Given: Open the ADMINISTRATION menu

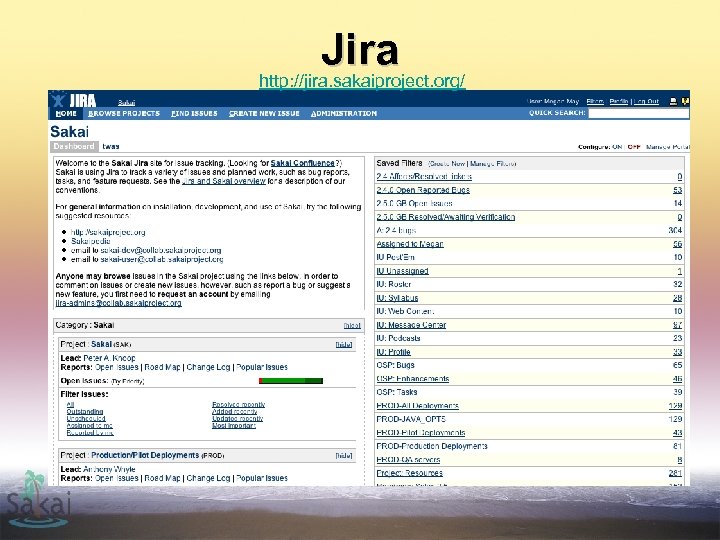Looking at the screenshot, I should click(x=344, y=113).
